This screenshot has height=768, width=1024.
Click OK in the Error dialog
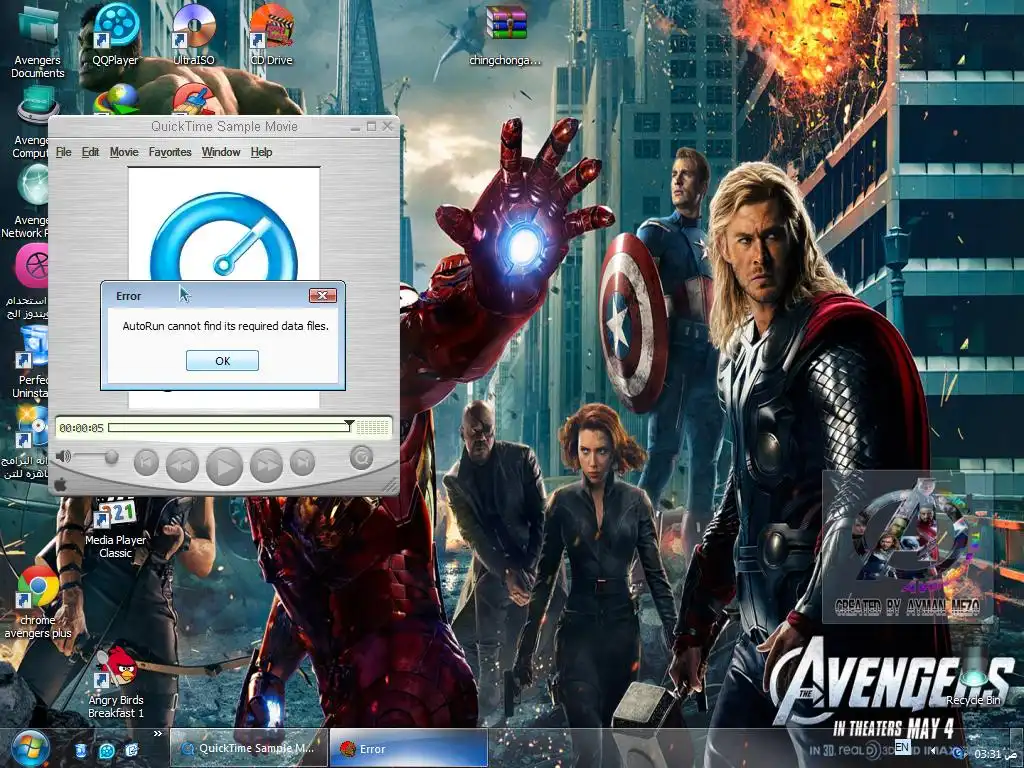click(222, 360)
